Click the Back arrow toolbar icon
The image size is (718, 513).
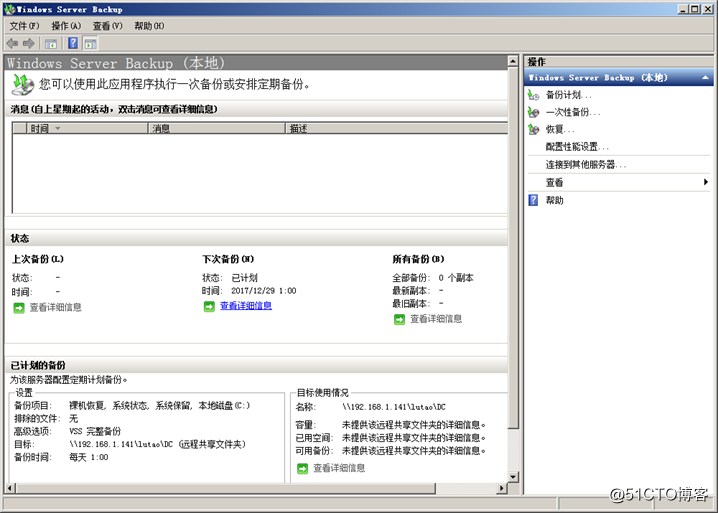[12, 44]
